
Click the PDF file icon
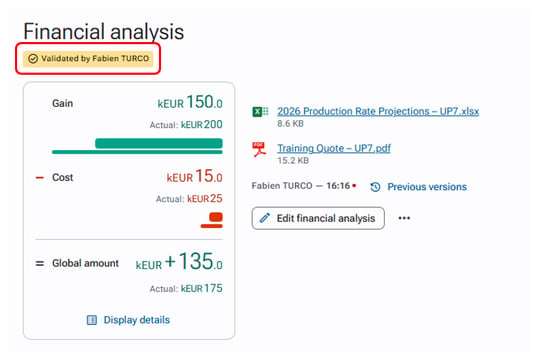click(259, 149)
